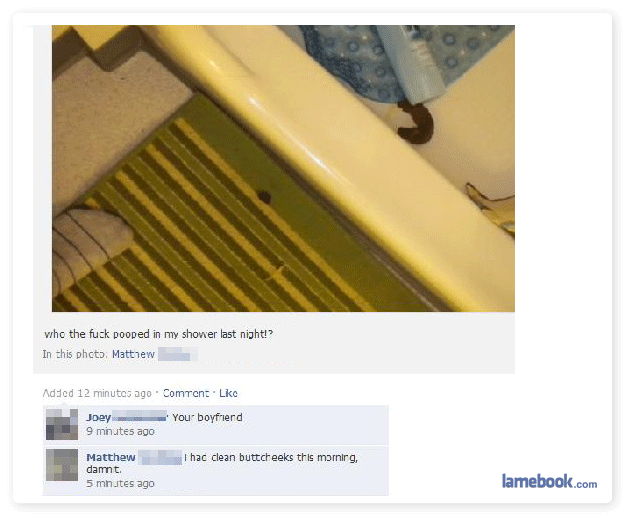
Task: Click the blurred surname after Joey
Action: pos(139,417)
